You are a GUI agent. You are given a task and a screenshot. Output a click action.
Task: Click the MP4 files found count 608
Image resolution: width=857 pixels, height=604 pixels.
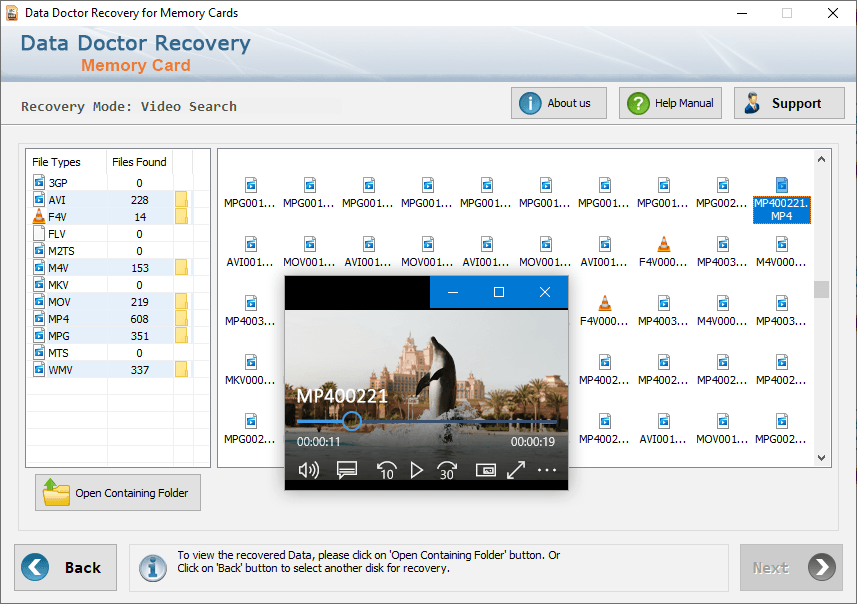[x=139, y=318]
